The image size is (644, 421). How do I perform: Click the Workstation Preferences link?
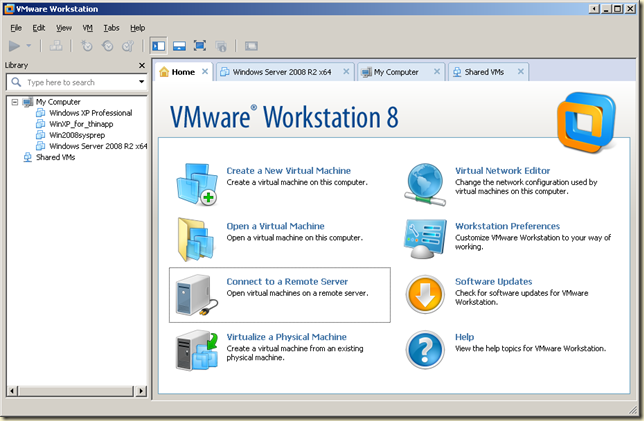tap(507, 226)
